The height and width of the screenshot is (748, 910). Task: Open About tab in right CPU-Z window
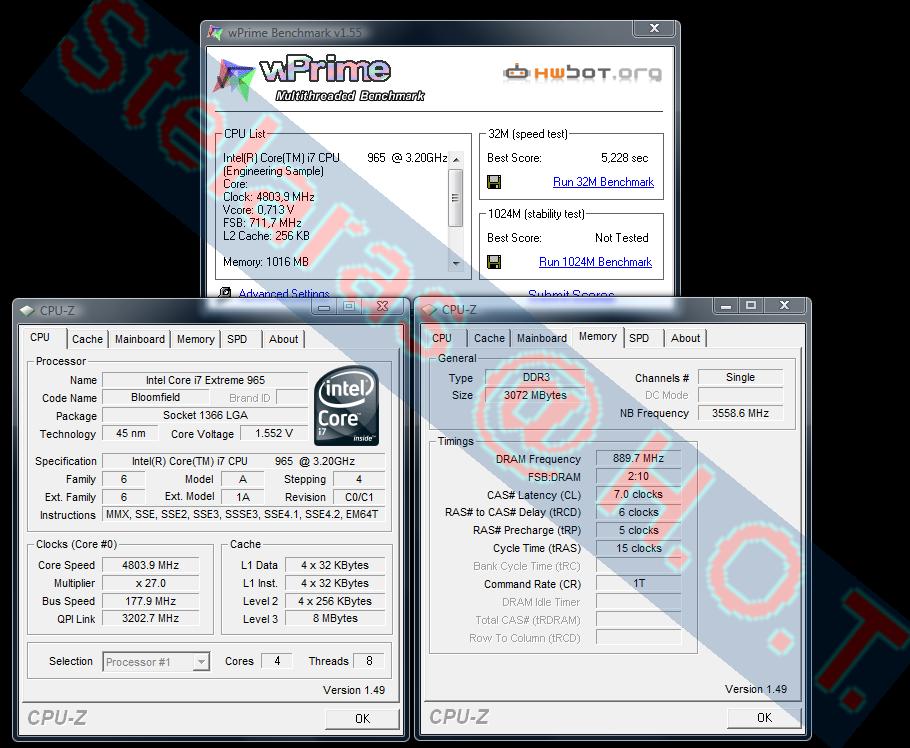pyautogui.click(x=685, y=338)
